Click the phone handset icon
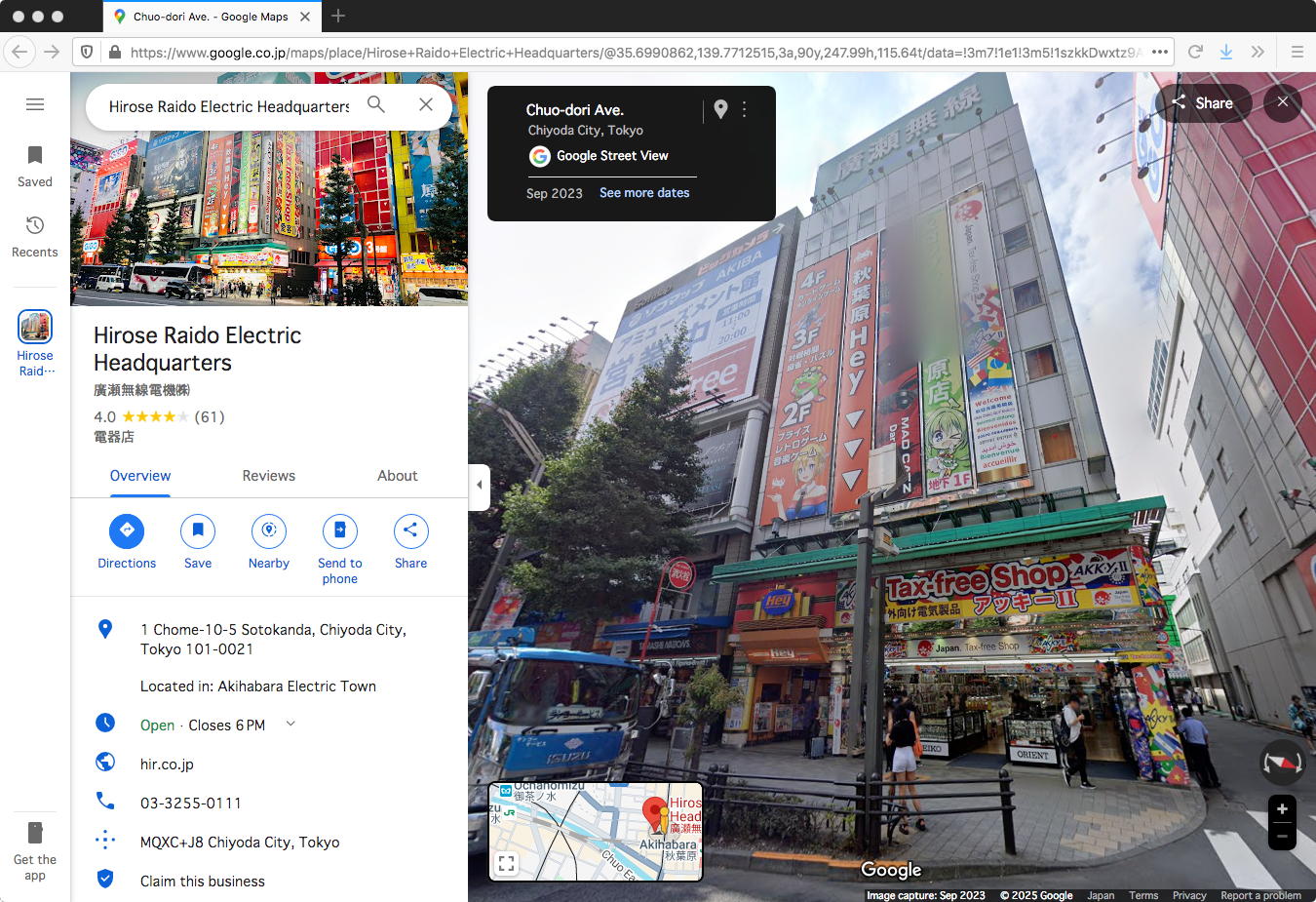 click(105, 801)
